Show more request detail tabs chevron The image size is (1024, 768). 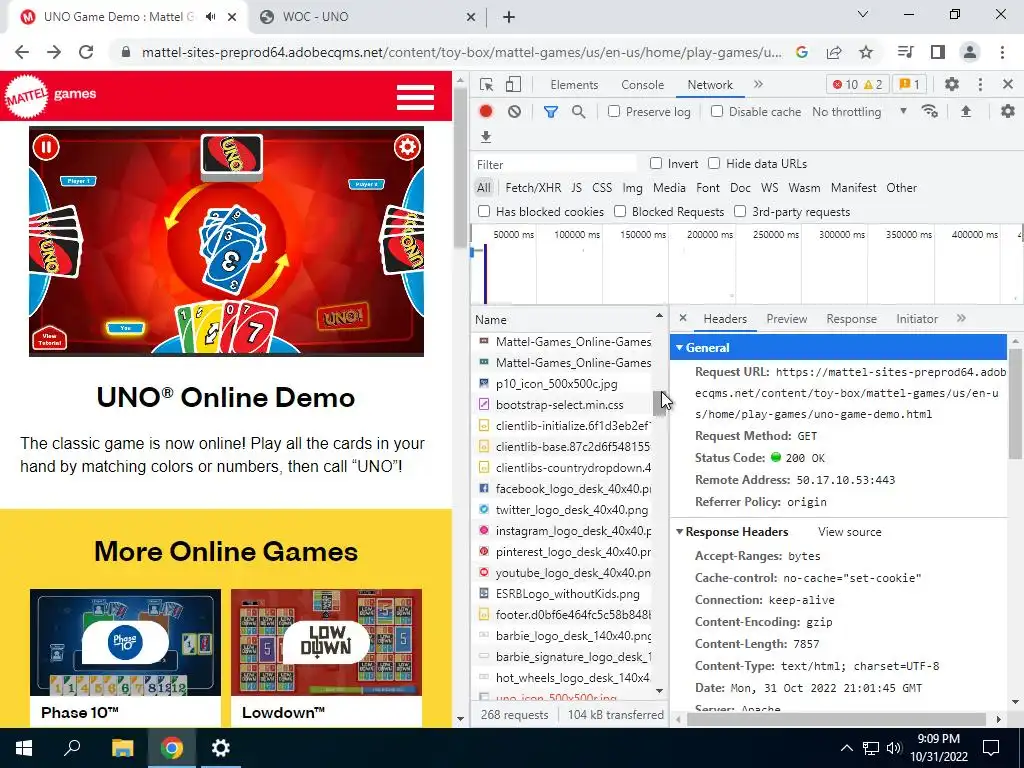(961, 319)
